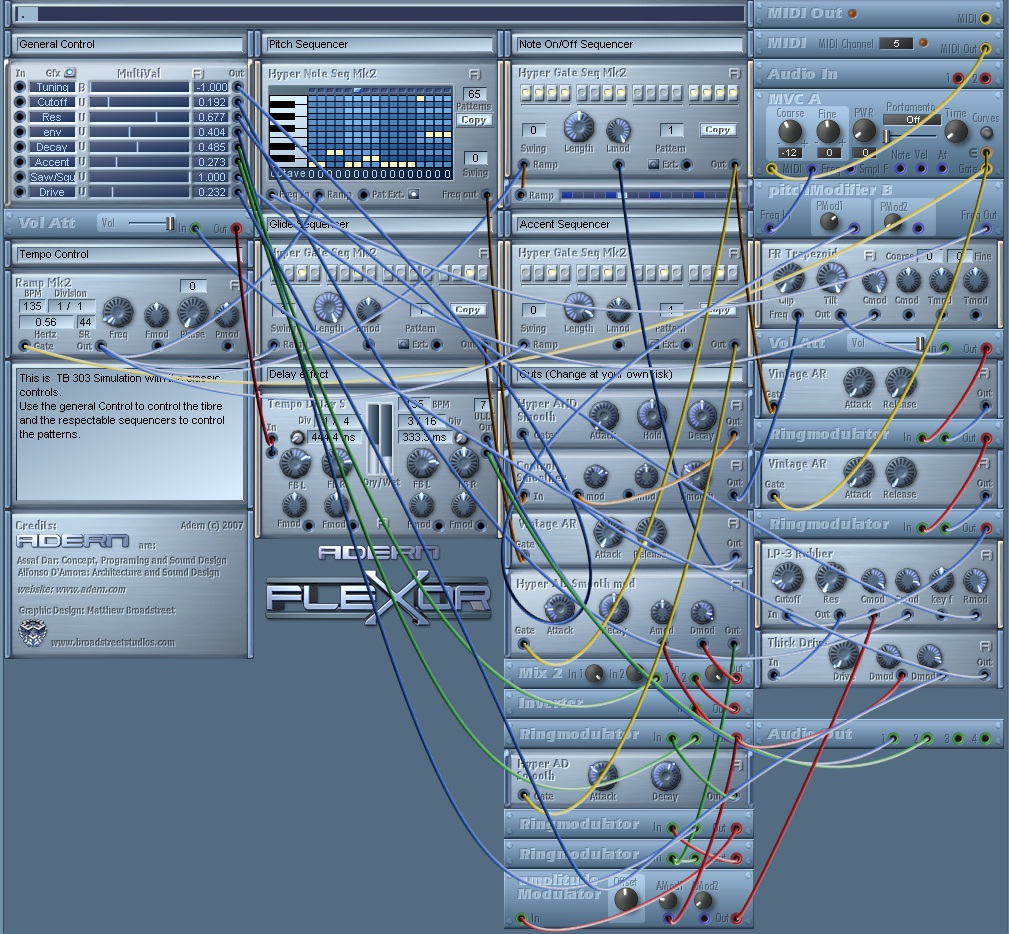Click the Decay knob on Hyper AND Smooth

pos(701,415)
